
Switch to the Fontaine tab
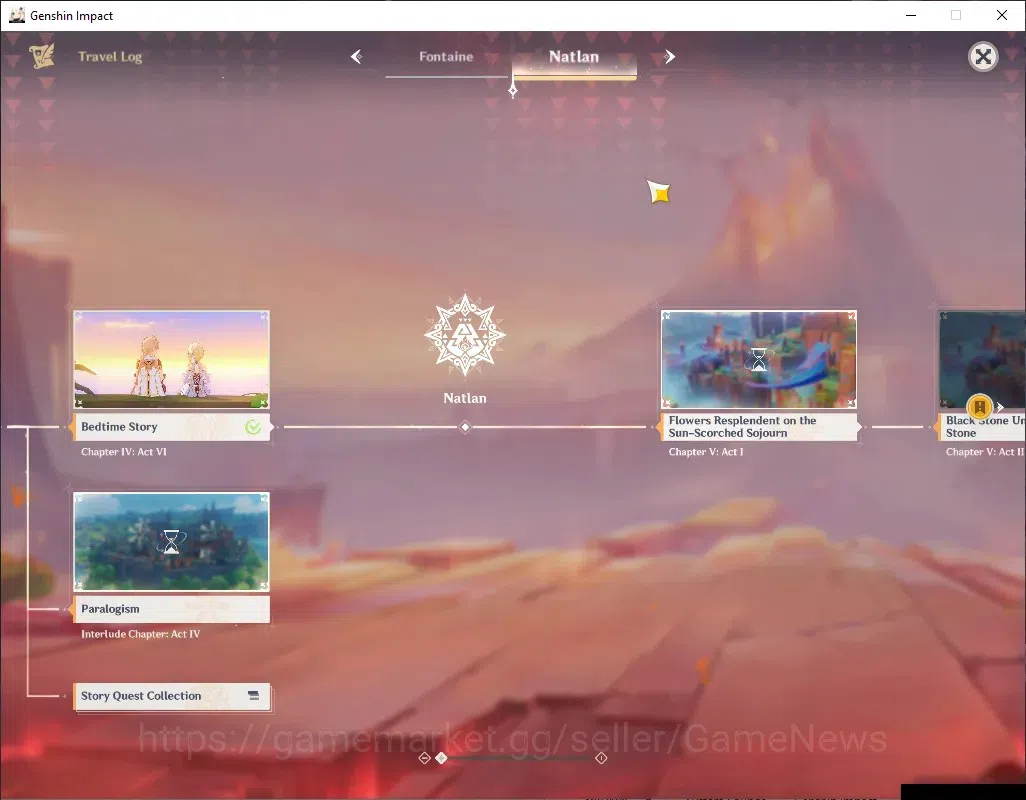(x=446, y=57)
